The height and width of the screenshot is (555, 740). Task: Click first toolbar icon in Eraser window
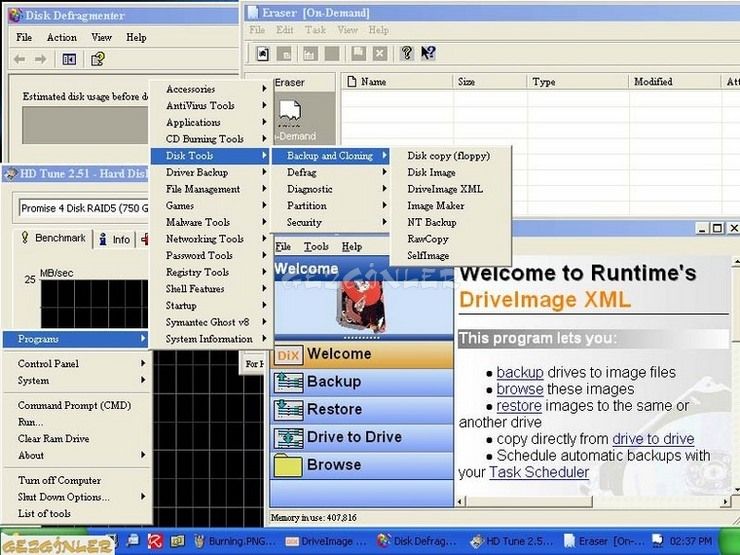point(263,54)
